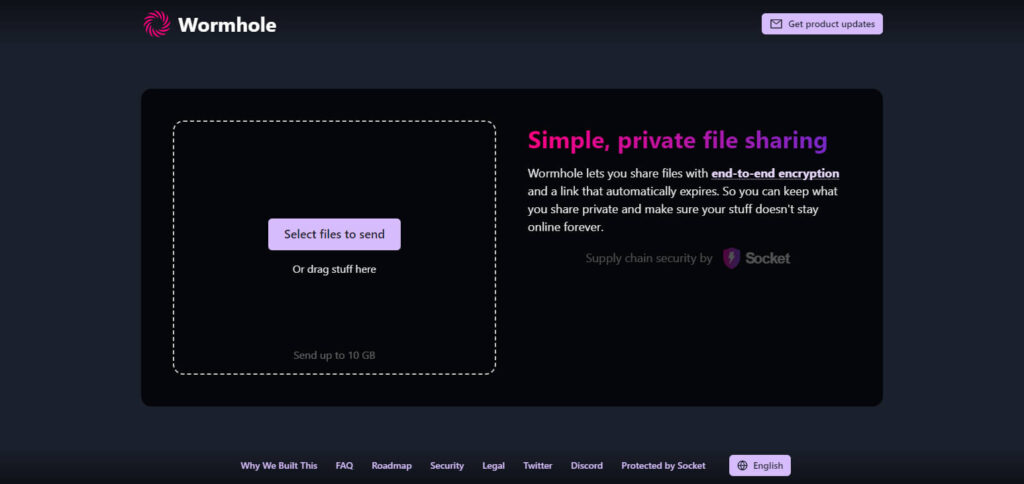
Task: Open Protected by Socket footer link
Action: (x=664, y=466)
